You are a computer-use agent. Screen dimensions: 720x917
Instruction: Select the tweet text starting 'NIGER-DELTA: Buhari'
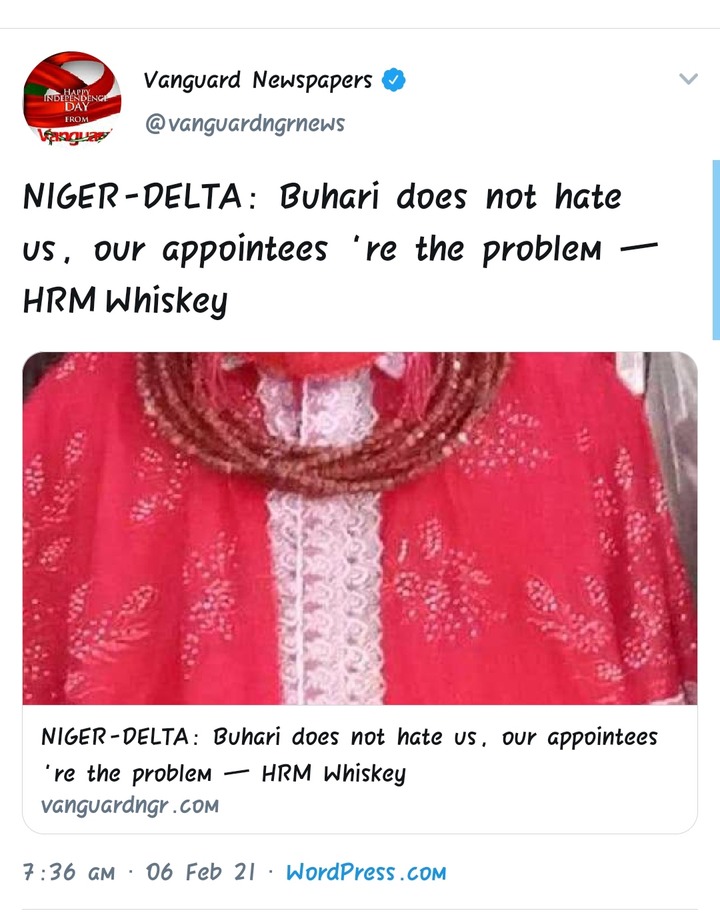[340, 249]
